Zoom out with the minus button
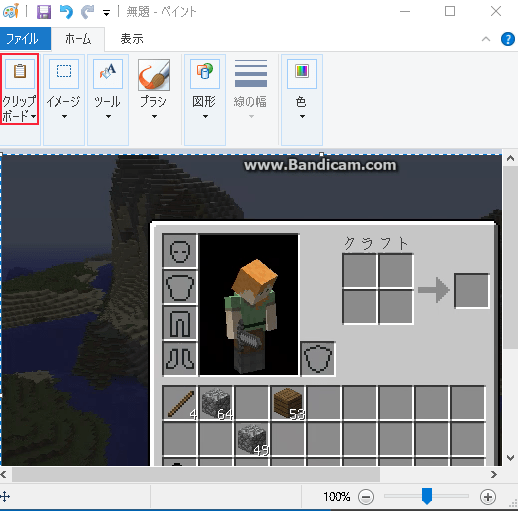 click(366, 497)
